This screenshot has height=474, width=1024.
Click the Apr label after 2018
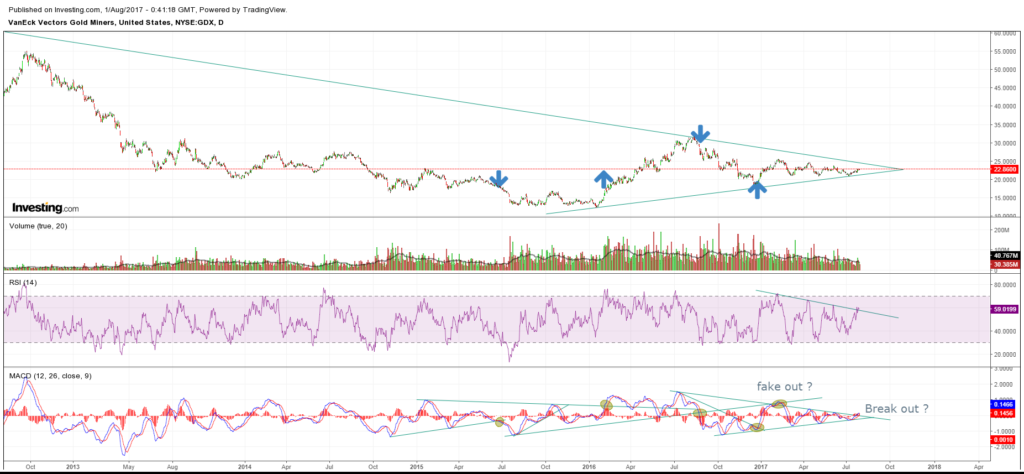pyautogui.click(x=978, y=467)
